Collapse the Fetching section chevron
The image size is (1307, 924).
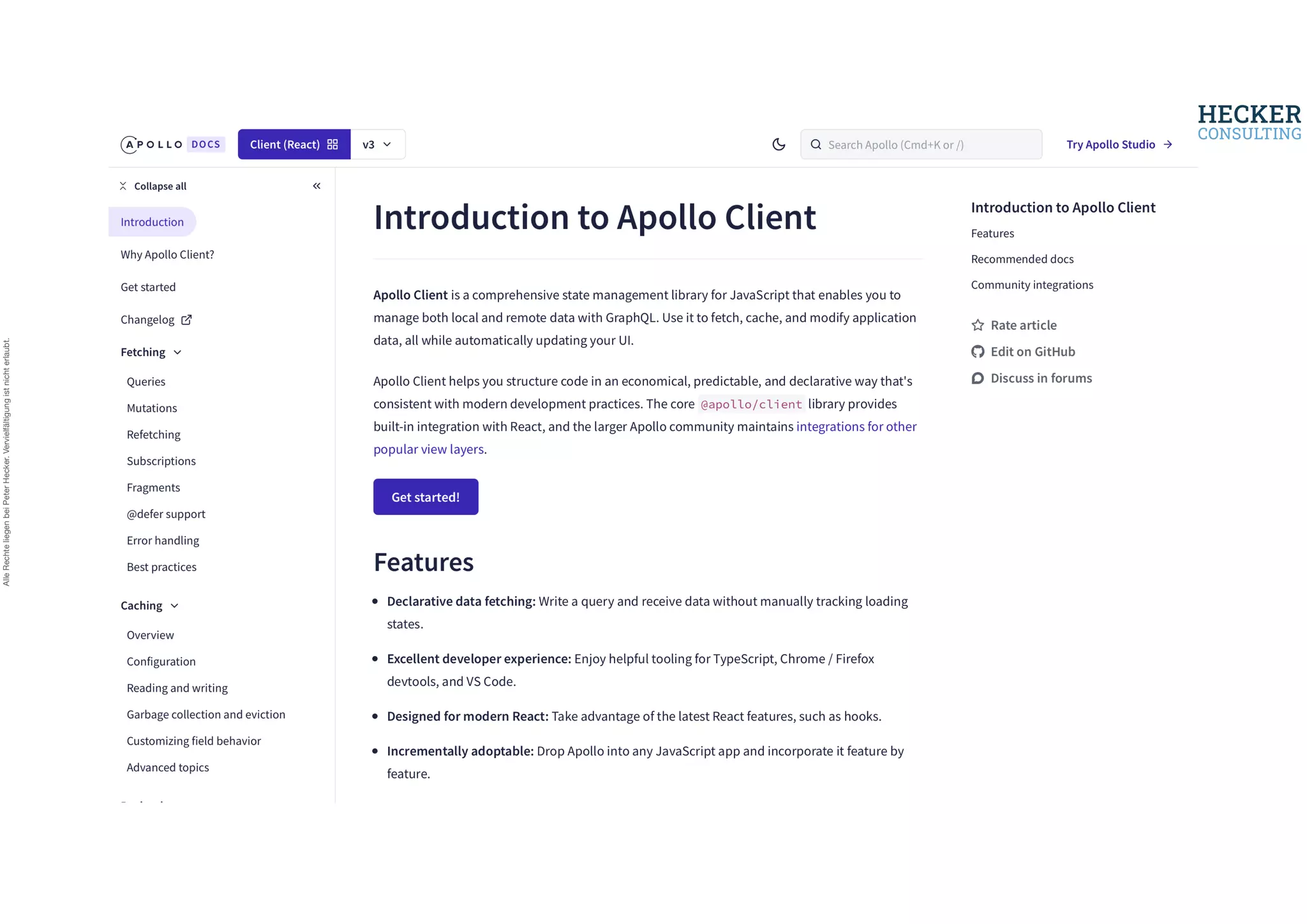point(177,352)
